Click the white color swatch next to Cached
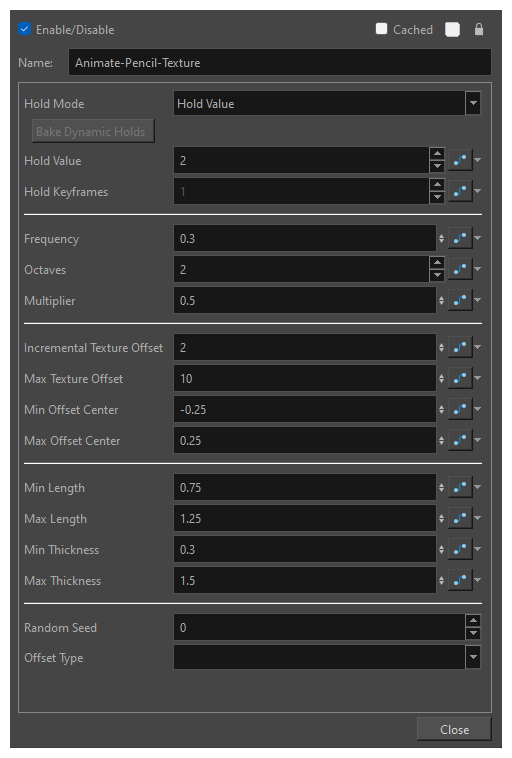The height and width of the screenshot is (758, 512). (453, 29)
